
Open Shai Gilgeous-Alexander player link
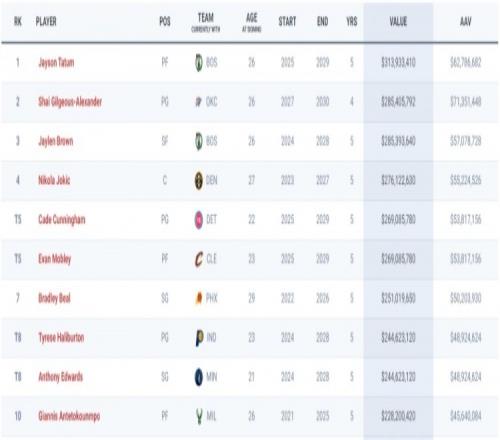coord(70,102)
